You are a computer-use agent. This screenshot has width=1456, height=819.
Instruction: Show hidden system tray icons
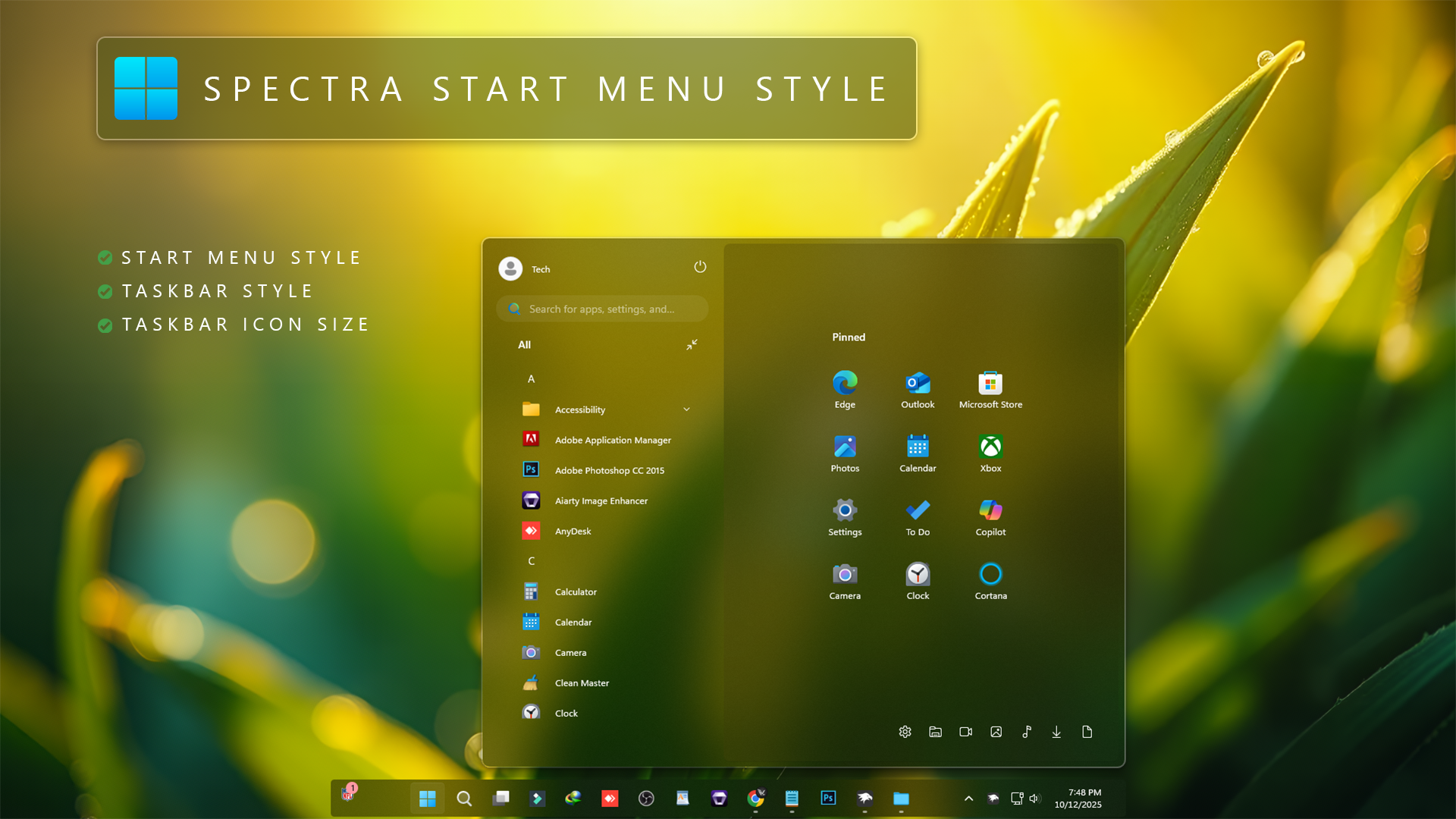[968, 799]
